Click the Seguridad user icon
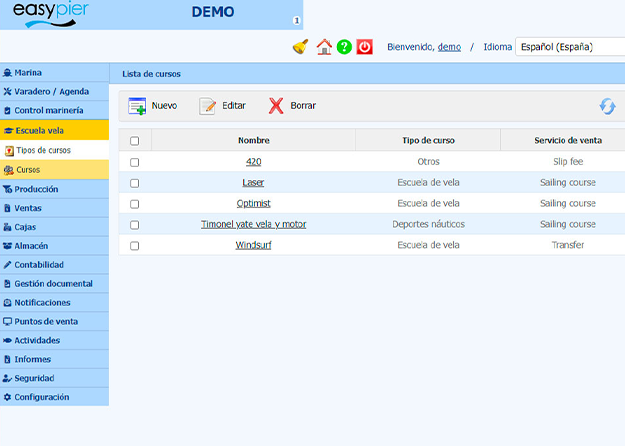The height and width of the screenshot is (446, 625). click(7, 378)
